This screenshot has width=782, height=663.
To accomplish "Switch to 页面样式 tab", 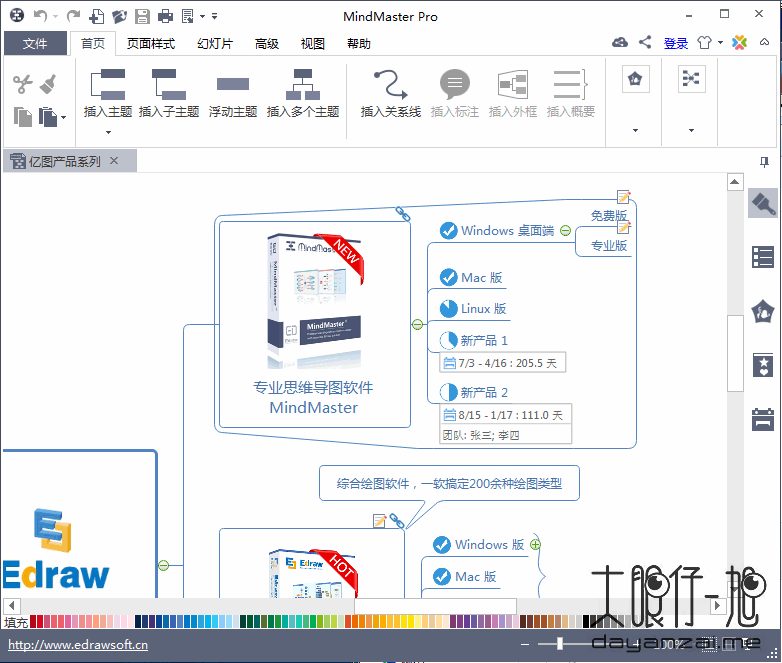I will point(151,43).
